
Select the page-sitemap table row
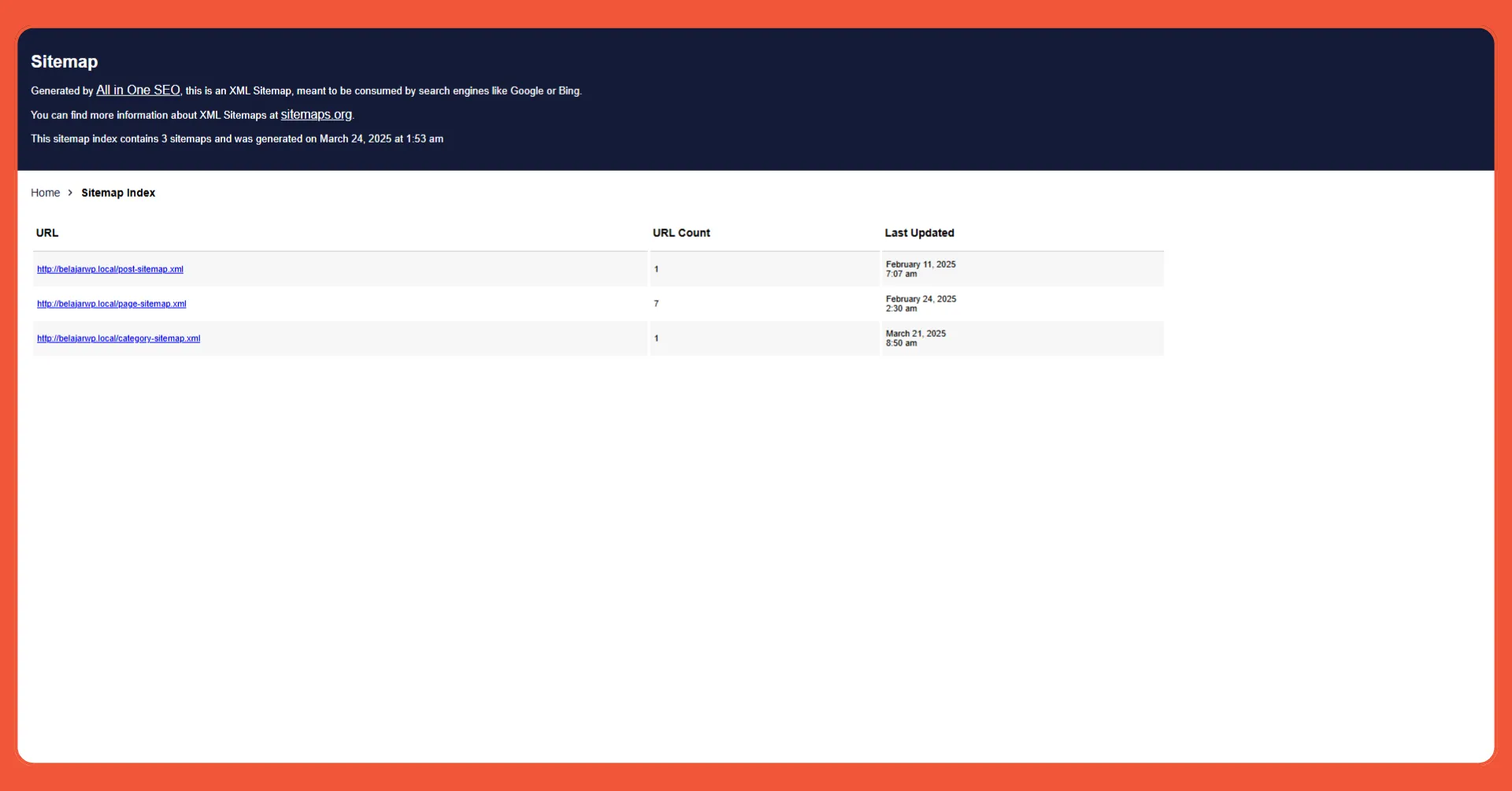(x=472, y=303)
